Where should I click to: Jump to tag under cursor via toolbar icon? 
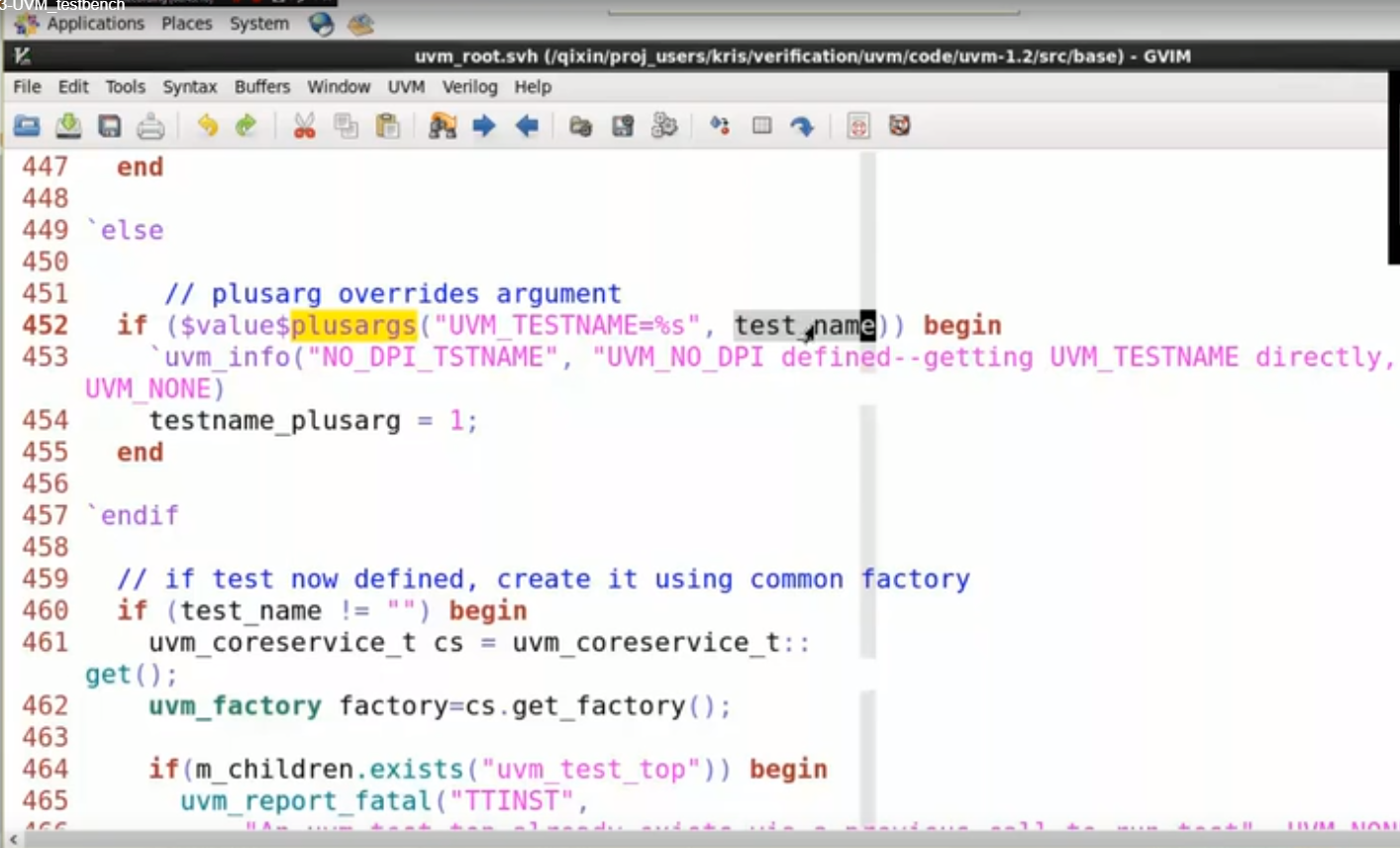click(802, 126)
